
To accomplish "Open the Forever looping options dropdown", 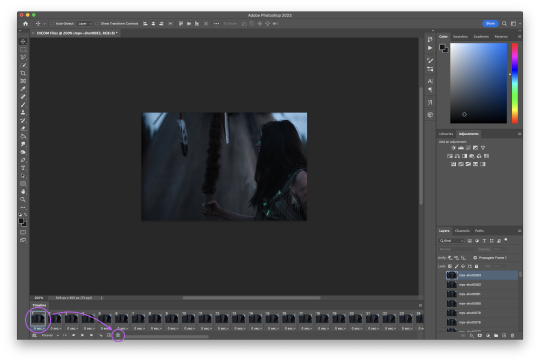I will pyautogui.click(x=50, y=335).
